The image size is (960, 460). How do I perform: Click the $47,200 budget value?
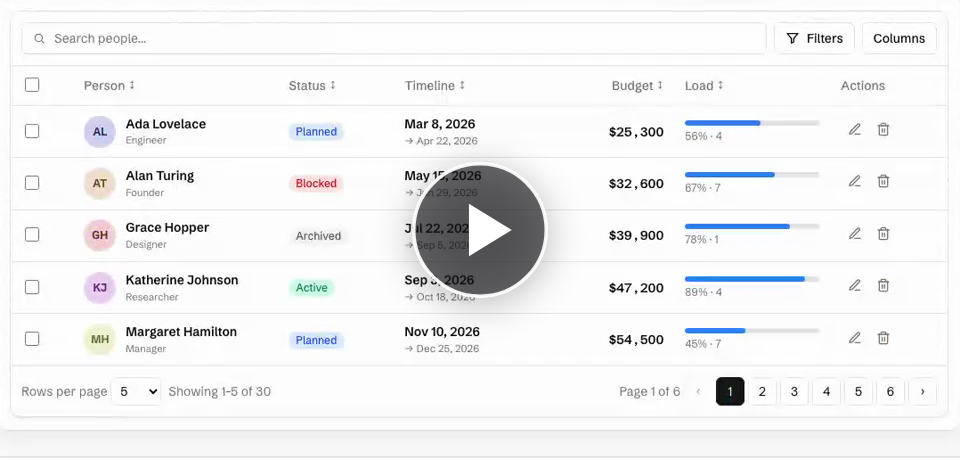pyautogui.click(x=636, y=288)
